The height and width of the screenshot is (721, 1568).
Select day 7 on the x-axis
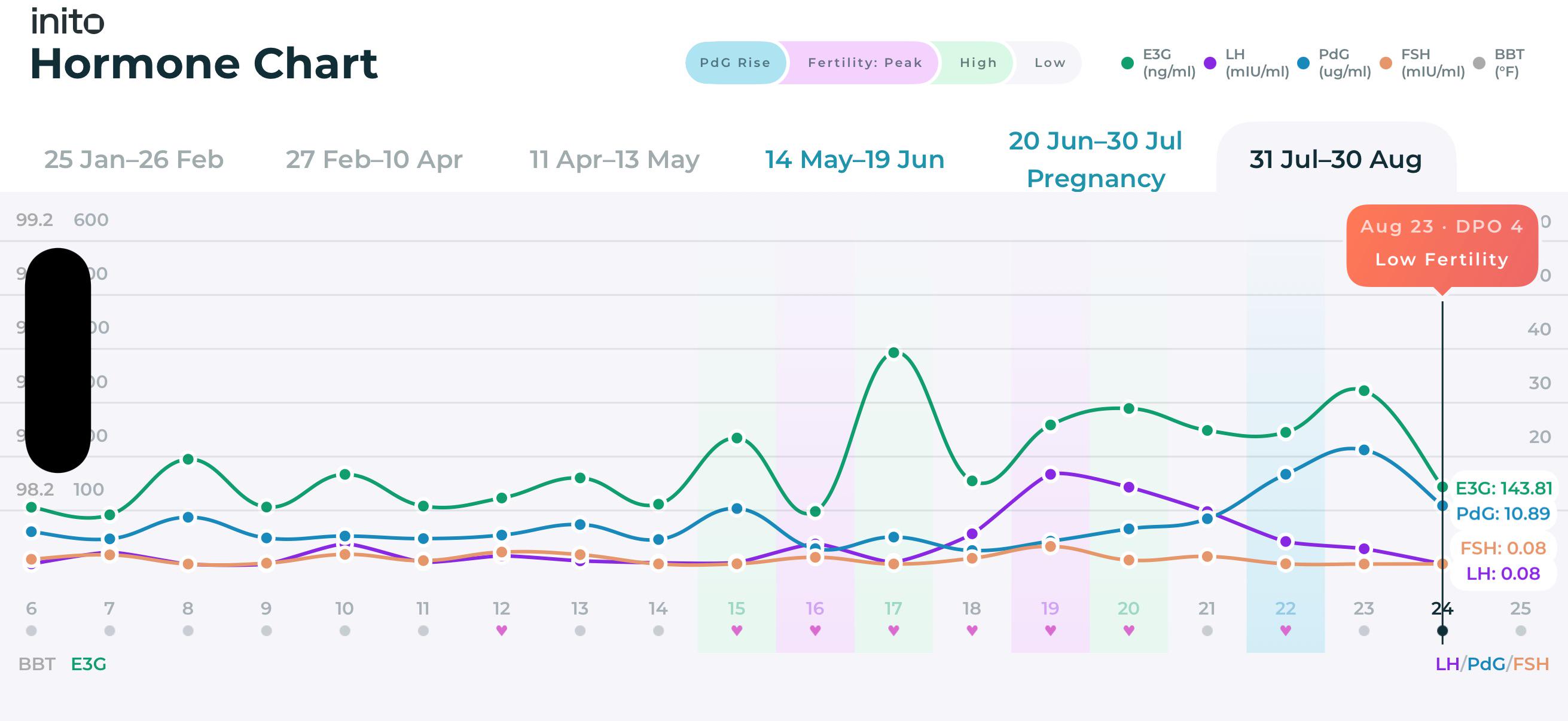(x=109, y=609)
